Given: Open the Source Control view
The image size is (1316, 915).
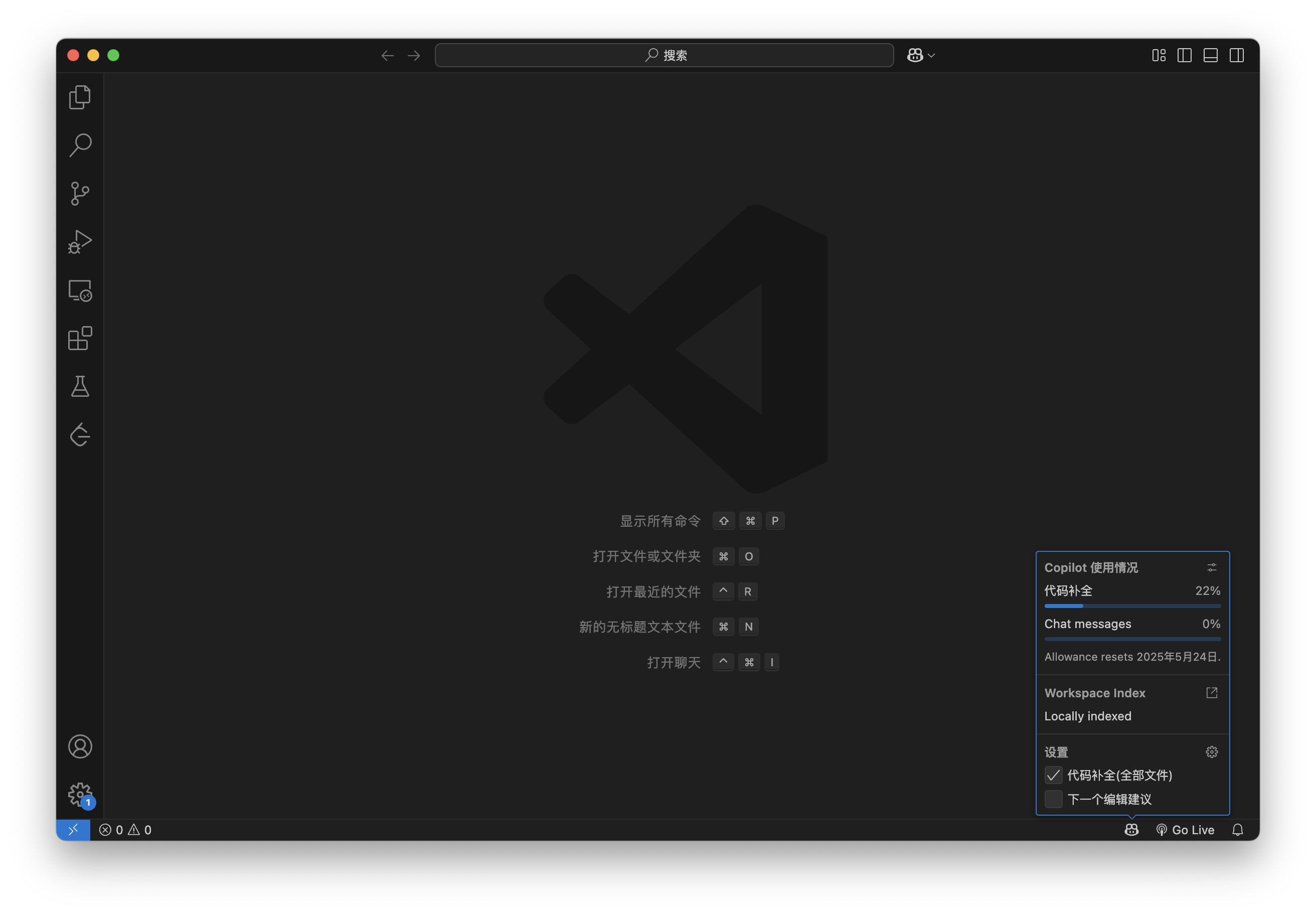Looking at the screenshot, I should (80, 193).
